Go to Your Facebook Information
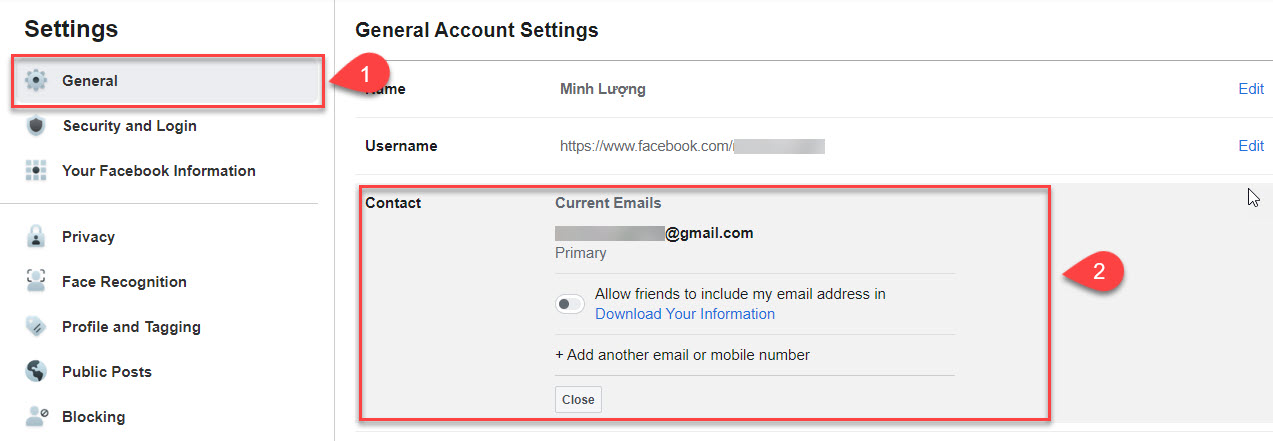1273x441 pixels. click(159, 171)
